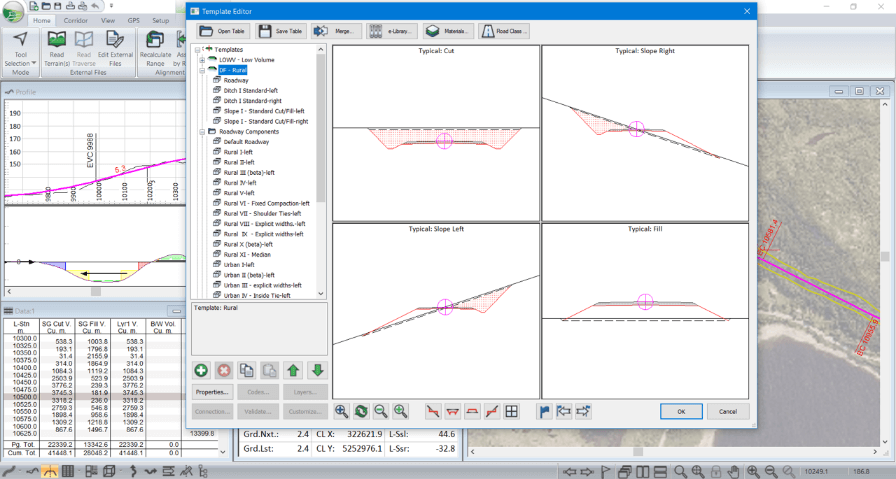Screen dimensions: 896x479
Task: Collapse the Roadway Components folder
Action: click(x=201, y=132)
